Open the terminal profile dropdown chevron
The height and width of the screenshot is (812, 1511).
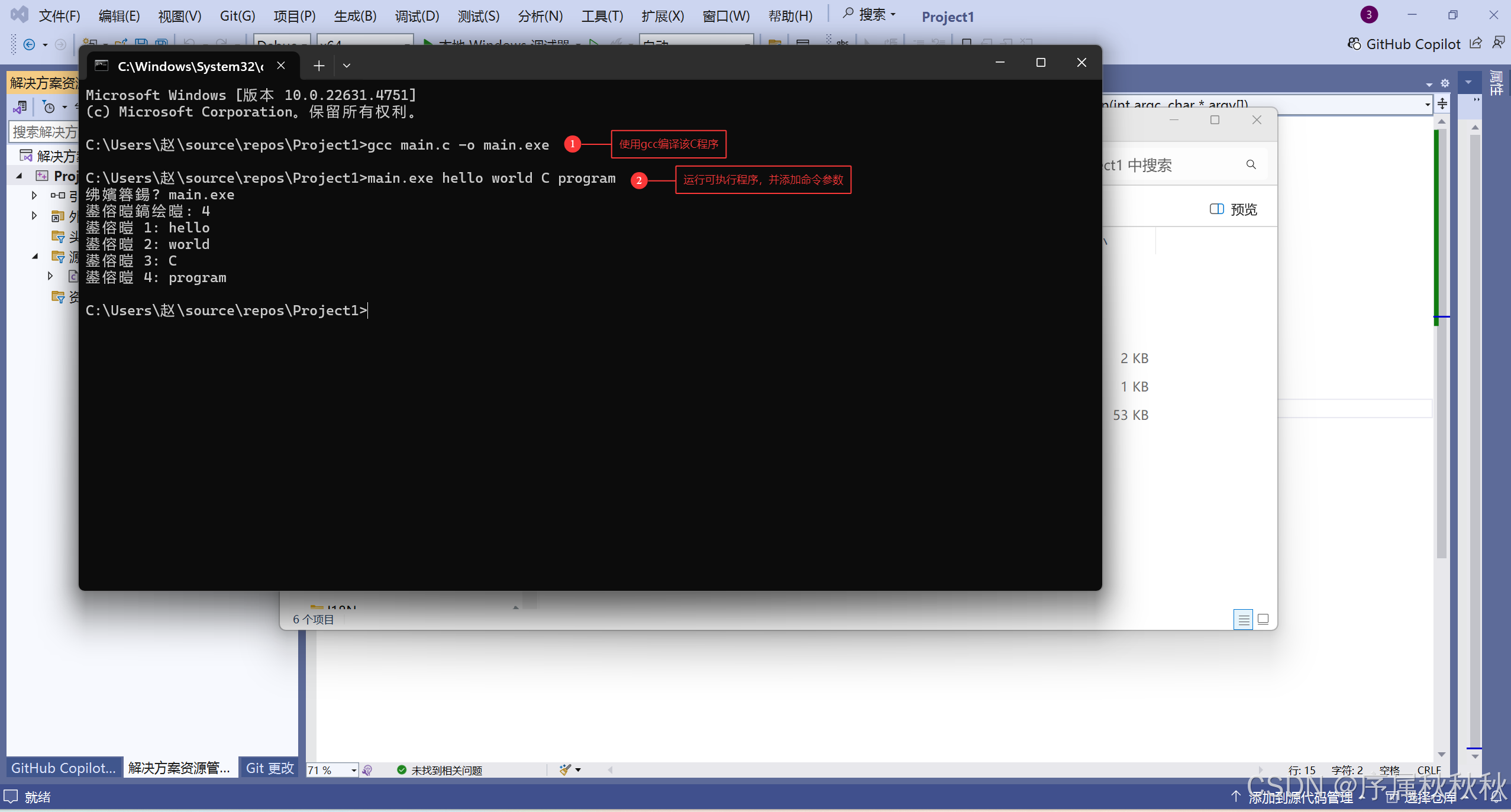click(x=347, y=66)
